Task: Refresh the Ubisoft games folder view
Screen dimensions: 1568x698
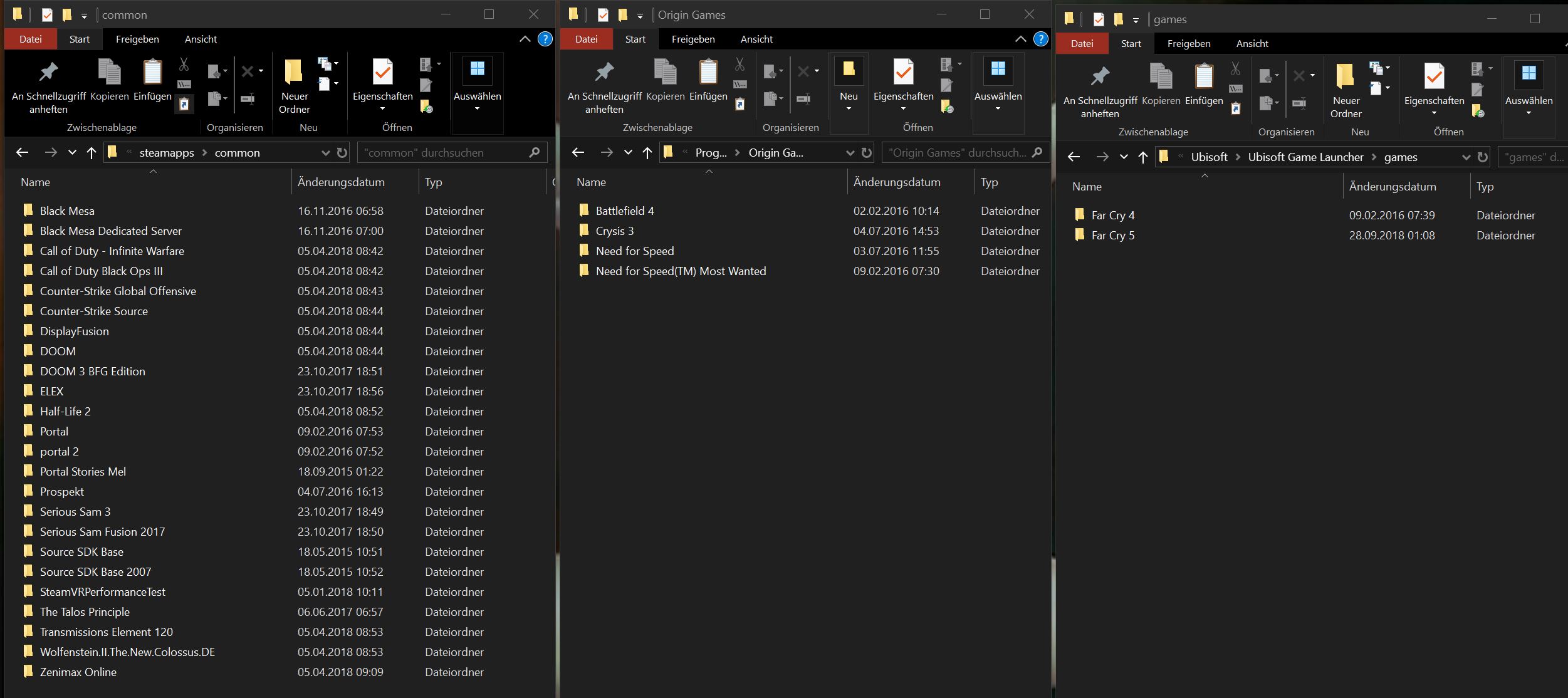Action: click(x=1482, y=157)
